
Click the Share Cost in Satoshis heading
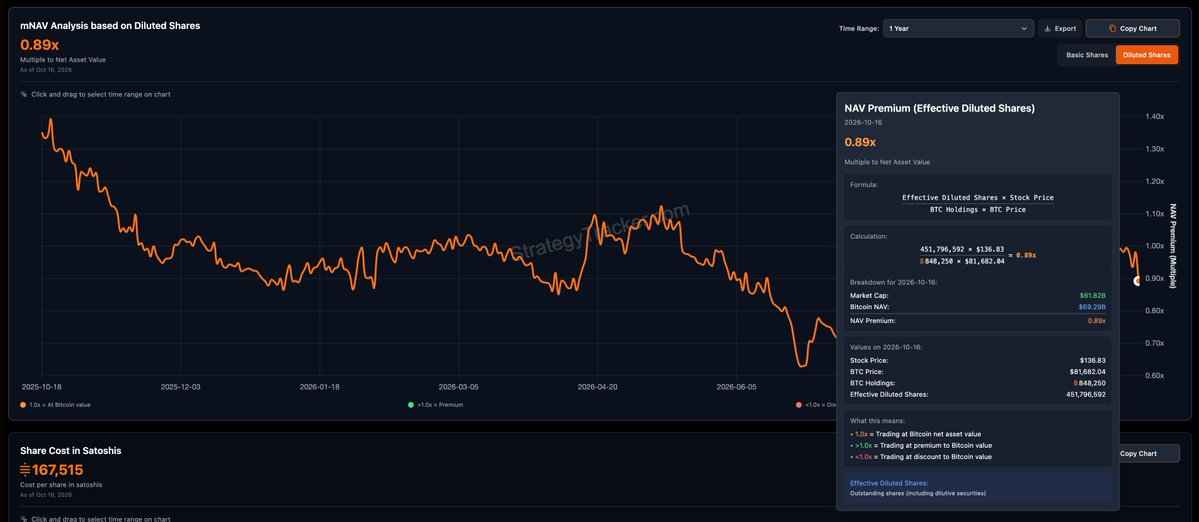tap(70, 451)
